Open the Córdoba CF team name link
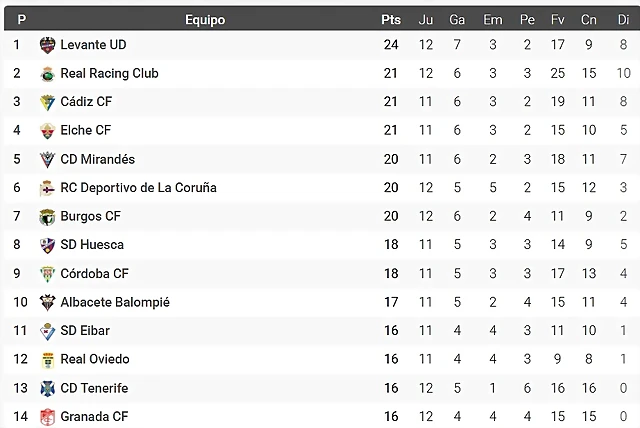This screenshot has height=428, width=640. coord(94,273)
